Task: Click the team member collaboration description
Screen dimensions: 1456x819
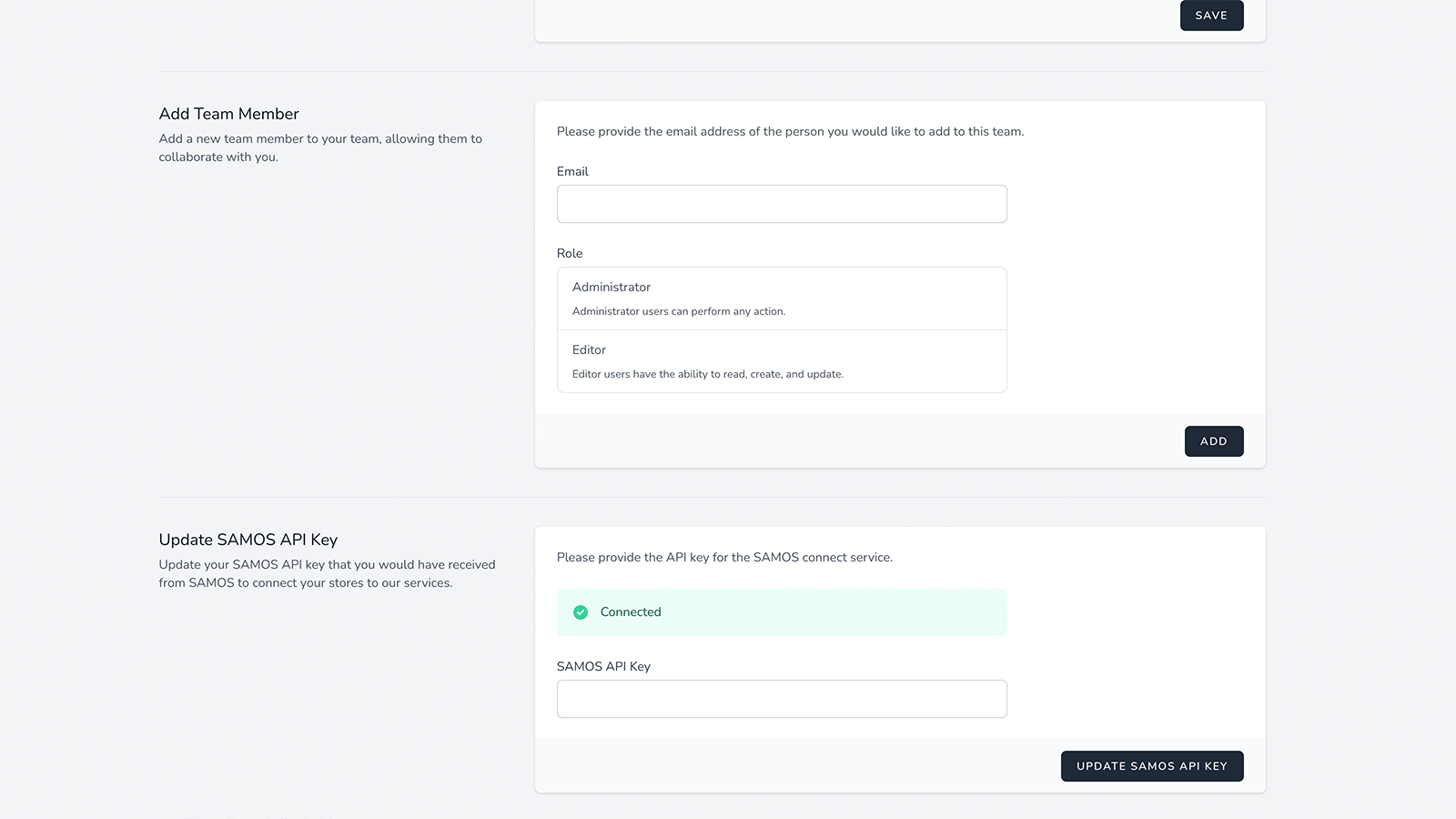Action: coord(319,147)
